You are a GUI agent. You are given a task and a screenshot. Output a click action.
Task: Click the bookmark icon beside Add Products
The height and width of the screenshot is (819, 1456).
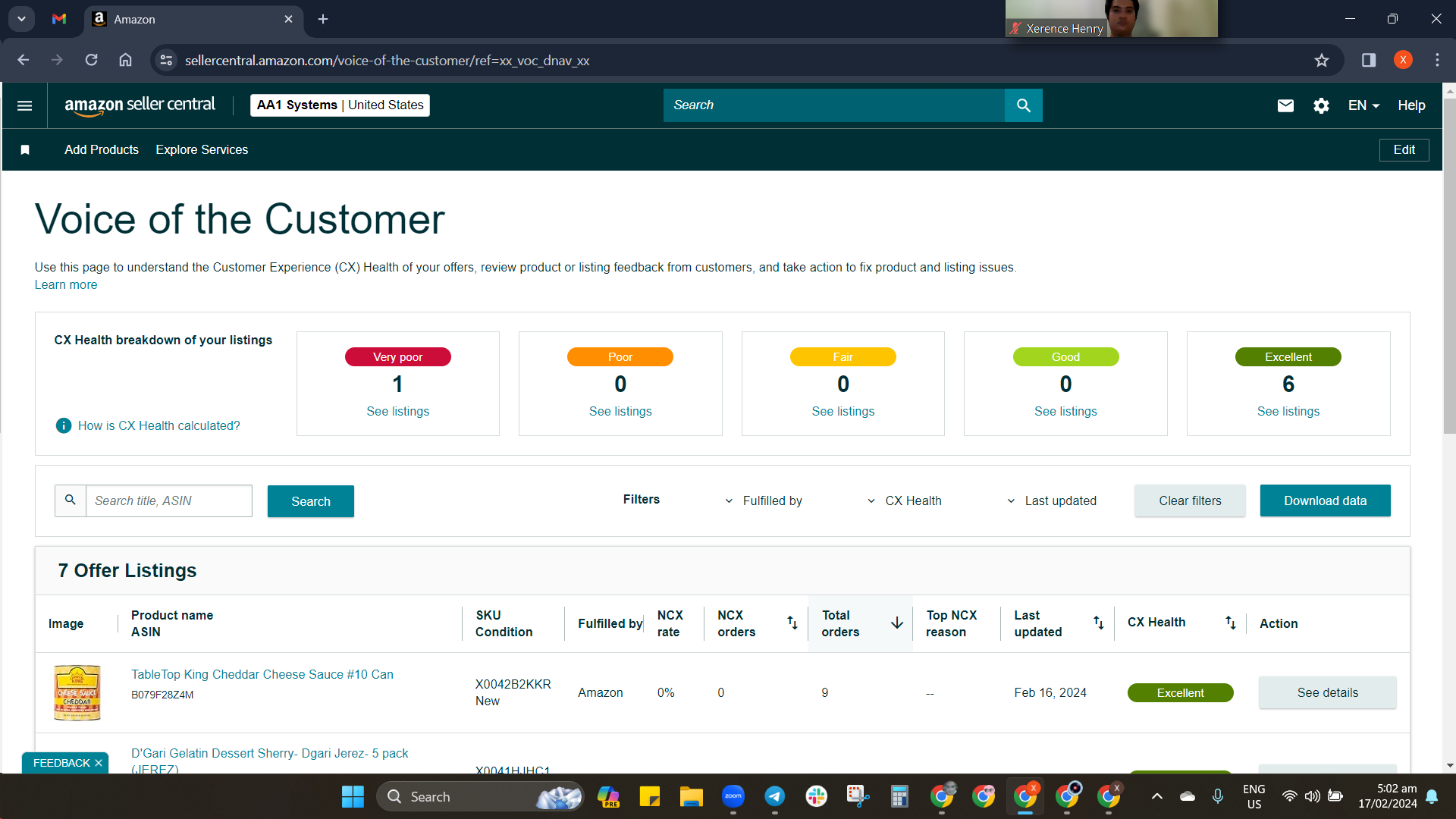[x=25, y=150]
